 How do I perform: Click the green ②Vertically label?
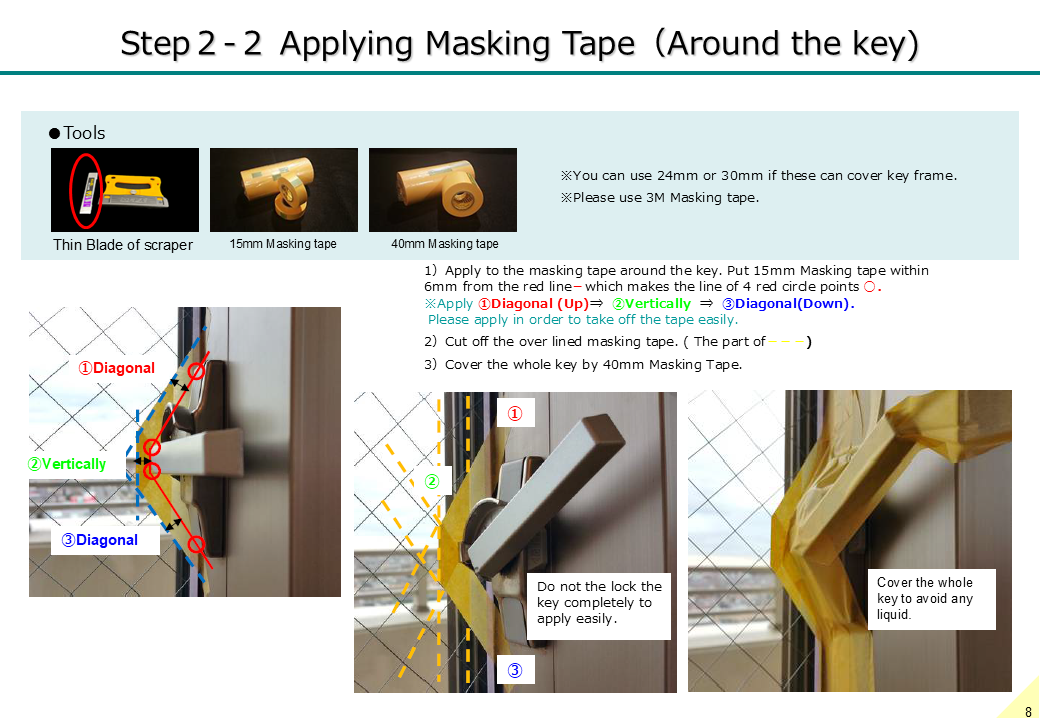(x=66, y=464)
